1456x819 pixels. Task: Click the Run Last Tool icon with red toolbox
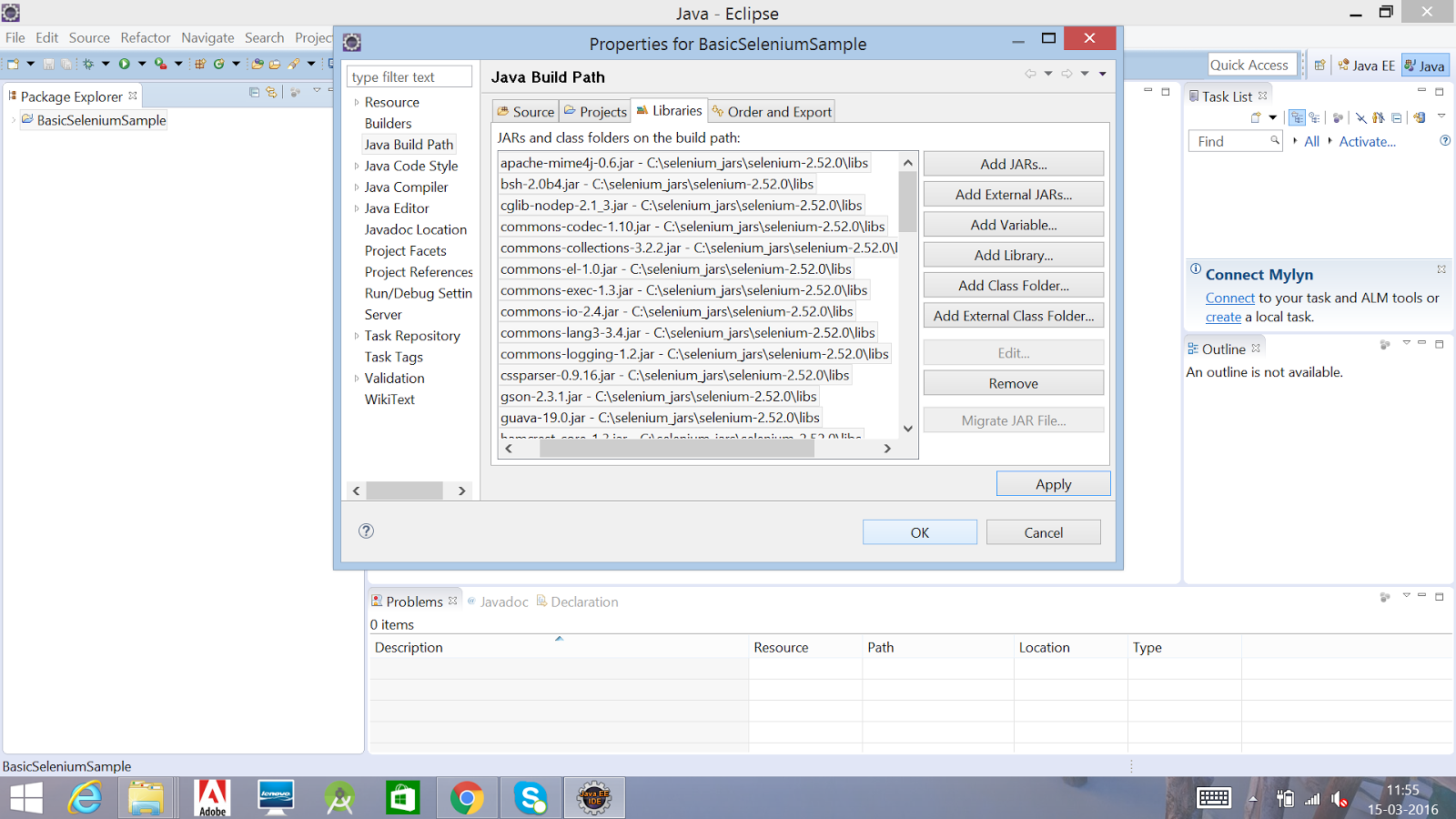[x=160, y=64]
